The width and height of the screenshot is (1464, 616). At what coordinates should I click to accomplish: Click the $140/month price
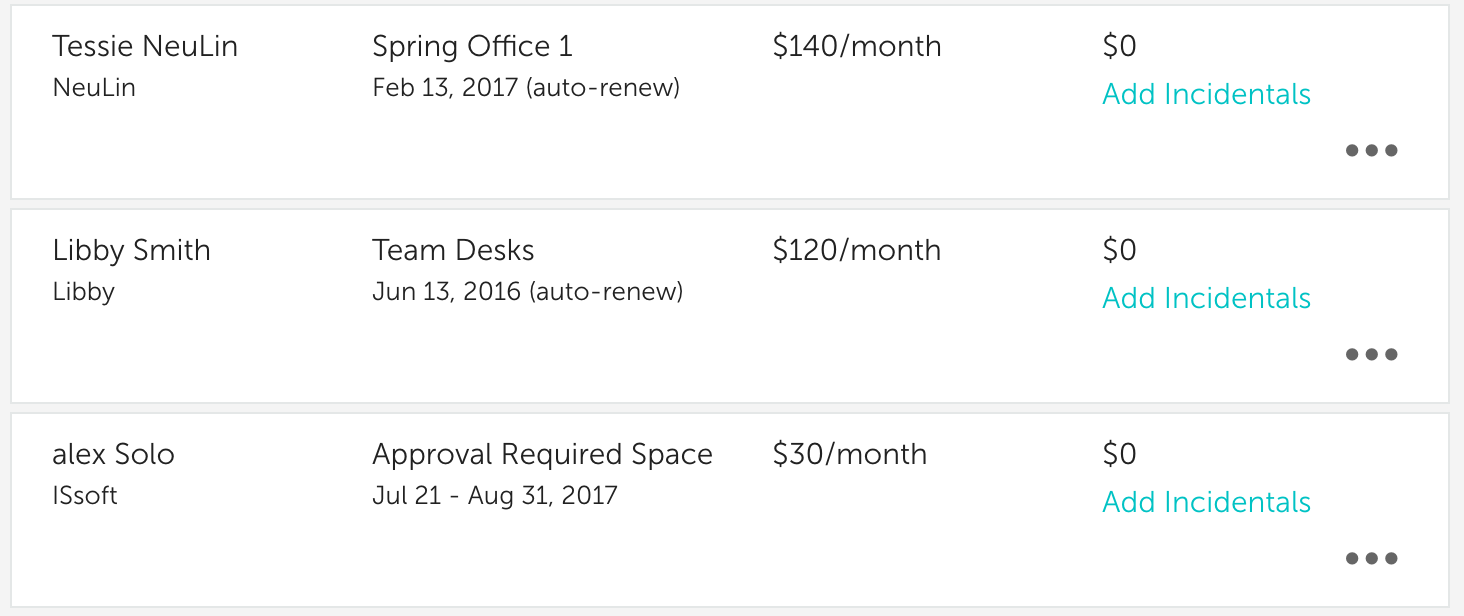pos(857,46)
